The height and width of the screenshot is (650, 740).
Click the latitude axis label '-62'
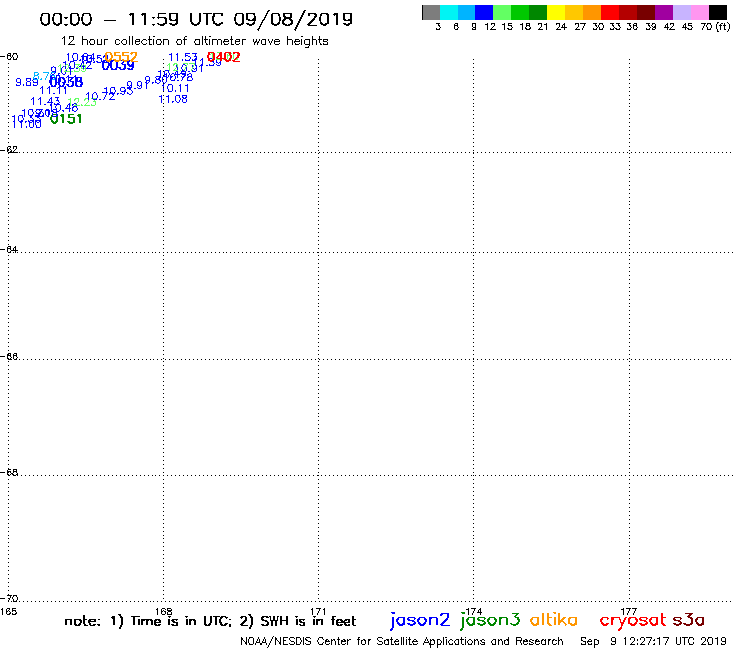[x=9, y=149]
